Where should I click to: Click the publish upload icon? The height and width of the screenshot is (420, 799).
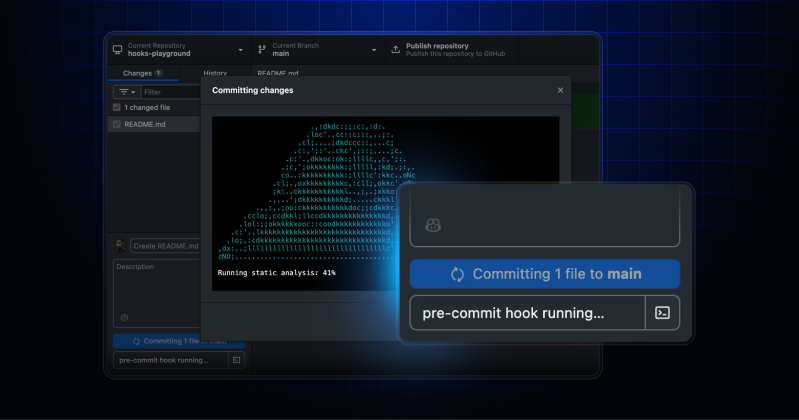click(x=395, y=49)
